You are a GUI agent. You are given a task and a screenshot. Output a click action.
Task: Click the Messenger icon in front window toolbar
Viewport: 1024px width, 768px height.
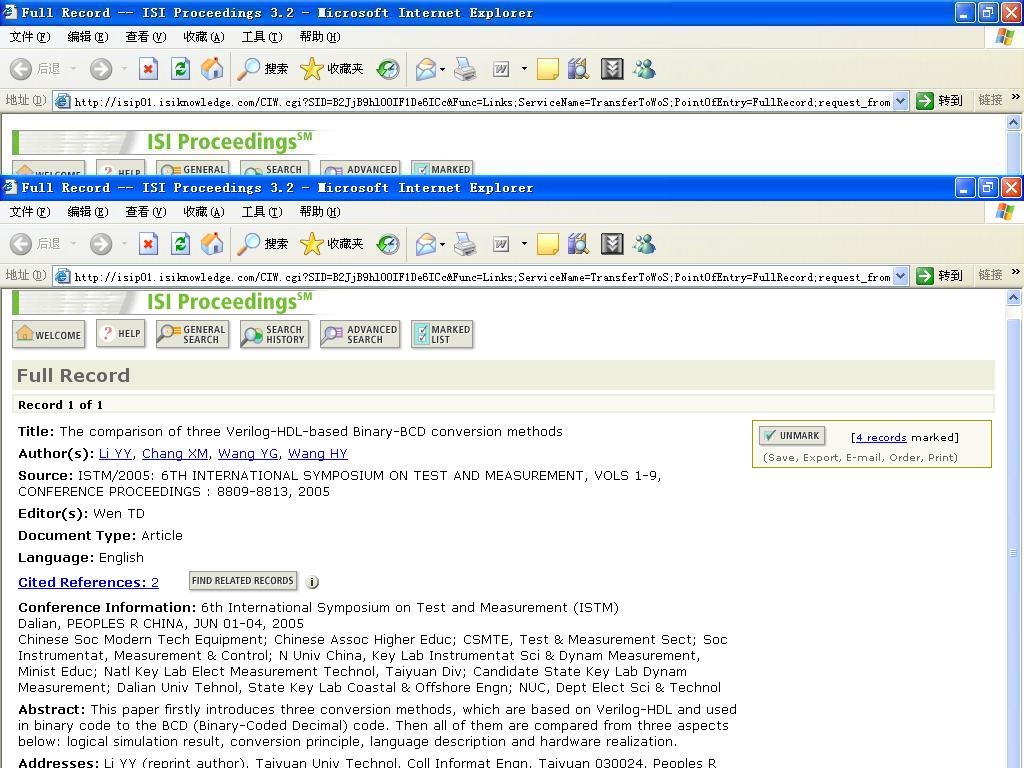pos(644,243)
